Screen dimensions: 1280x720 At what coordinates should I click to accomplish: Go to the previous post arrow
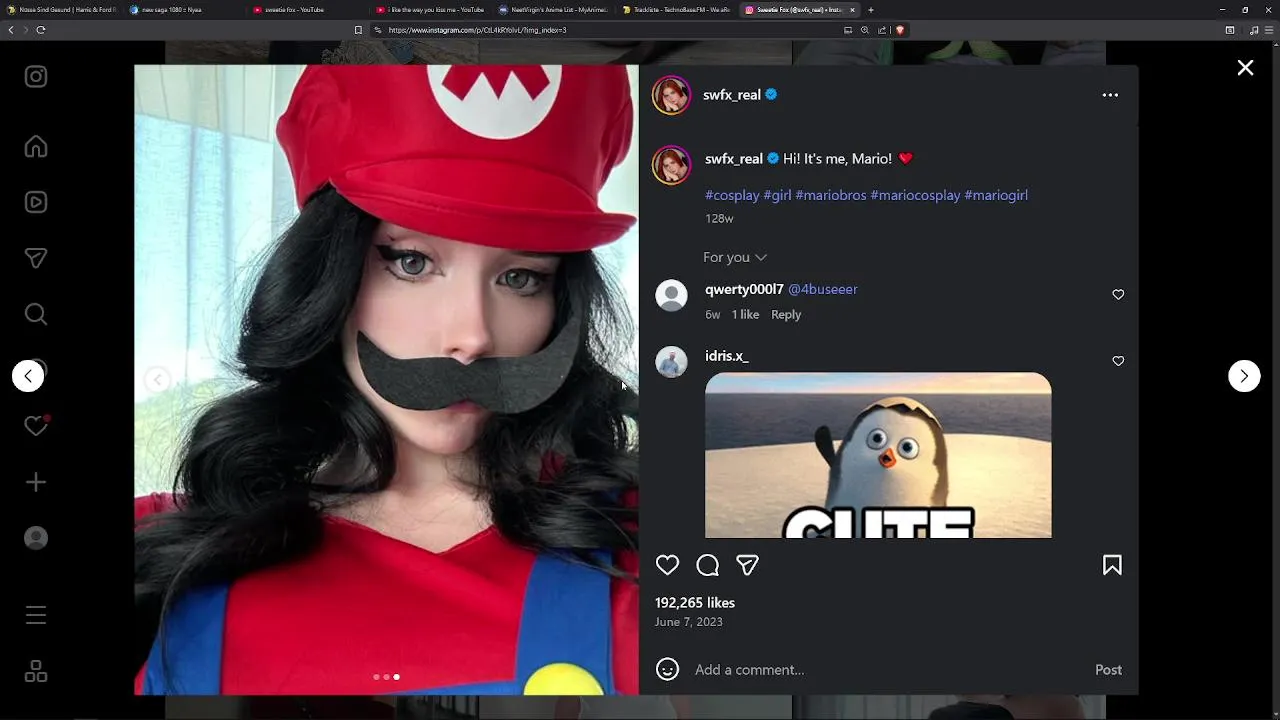[28, 376]
